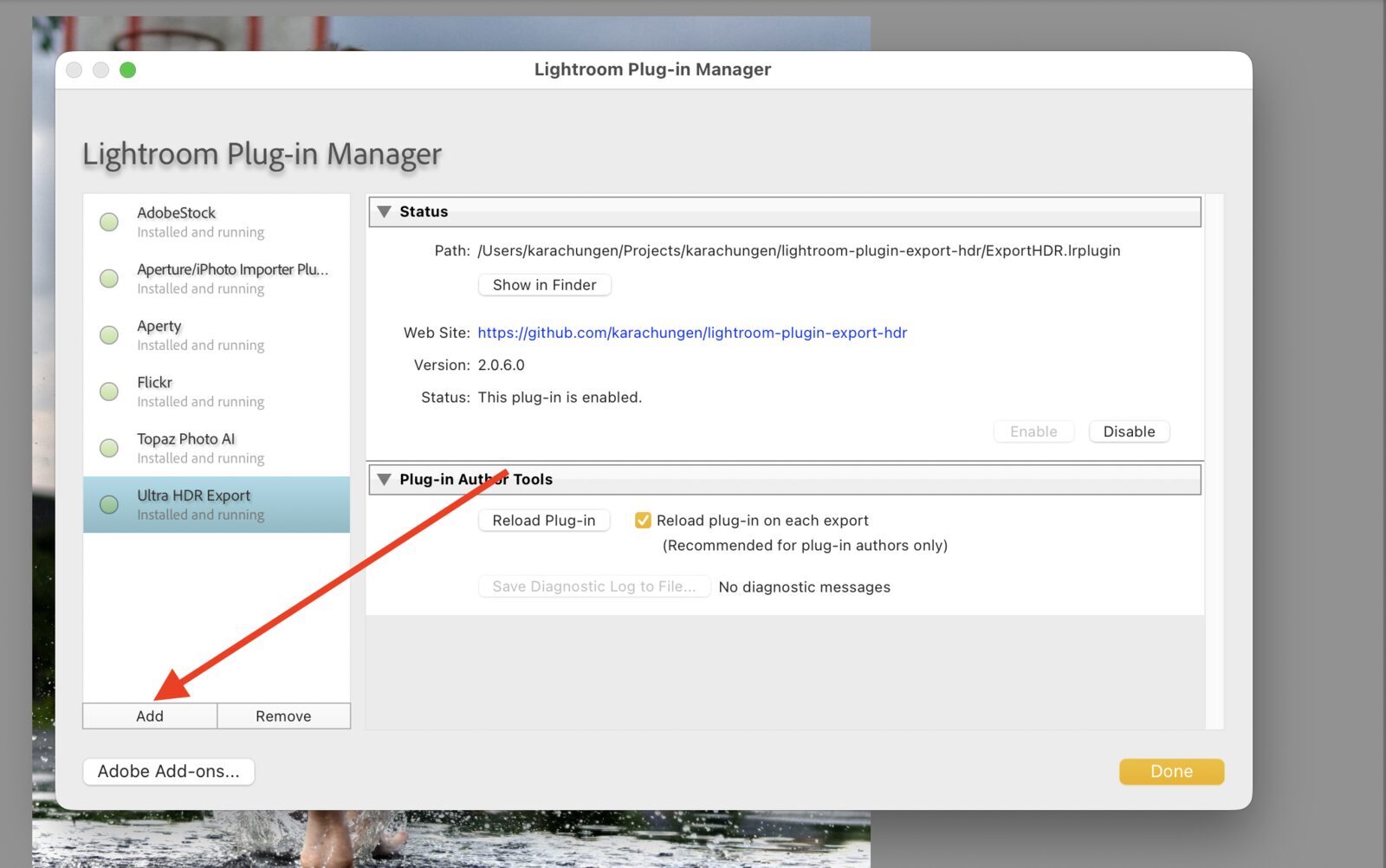The height and width of the screenshot is (868, 1386).
Task: Click Show in Finder button
Action: (x=545, y=285)
